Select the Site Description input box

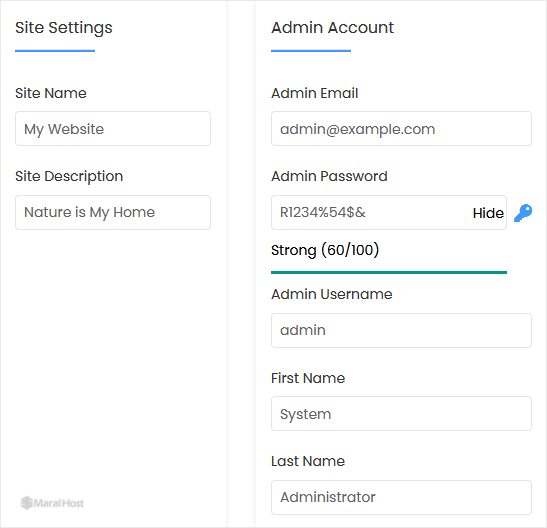[113, 212]
